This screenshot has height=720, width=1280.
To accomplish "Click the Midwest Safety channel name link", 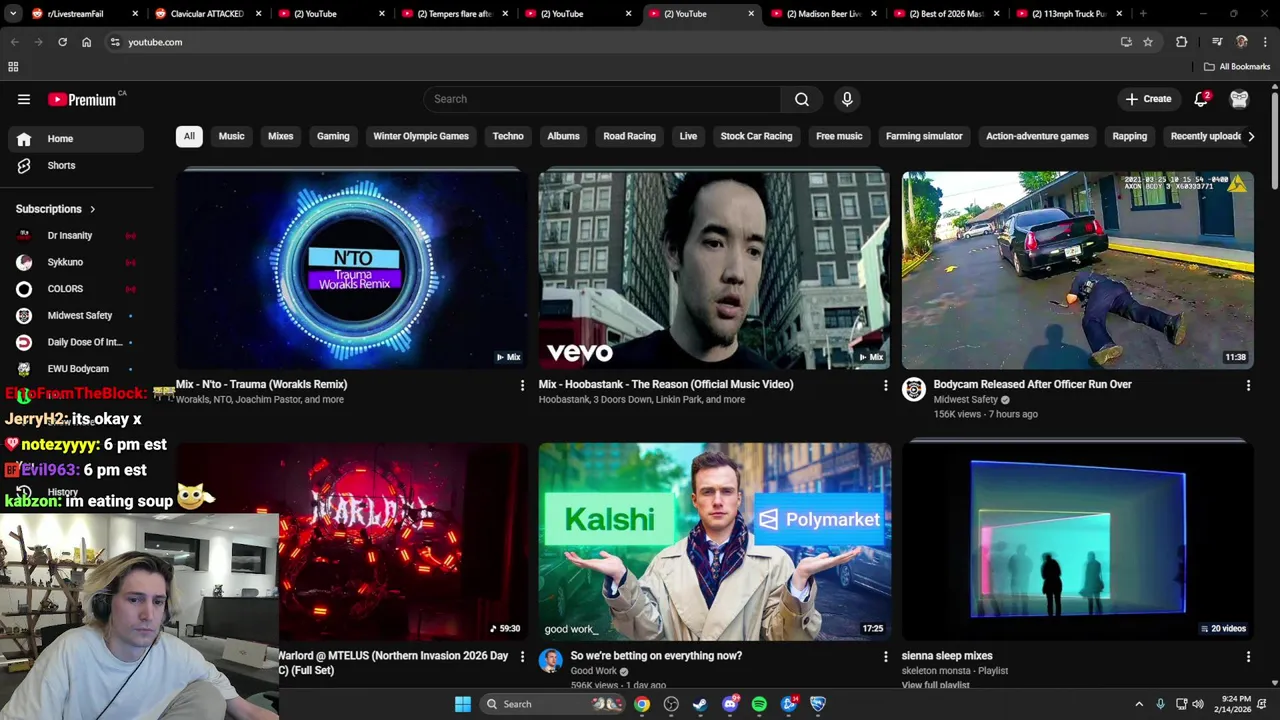I will tap(966, 399).
